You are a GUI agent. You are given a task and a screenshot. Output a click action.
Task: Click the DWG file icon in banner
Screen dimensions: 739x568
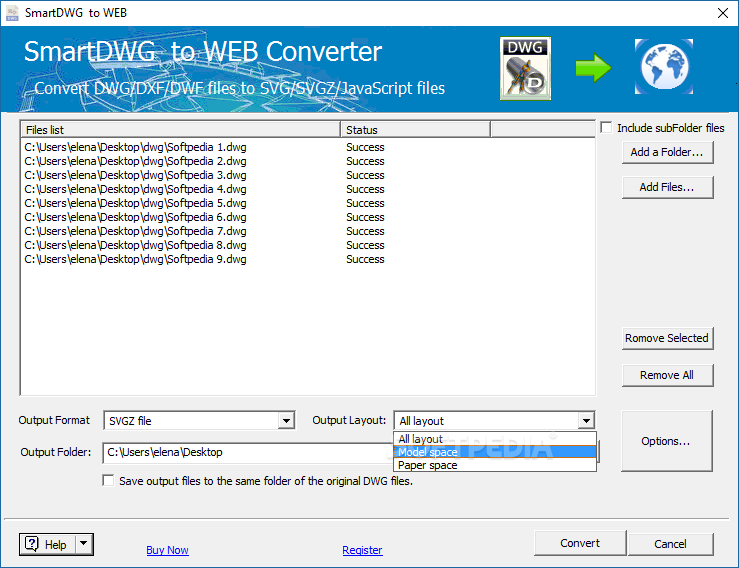tap(525, 69)
